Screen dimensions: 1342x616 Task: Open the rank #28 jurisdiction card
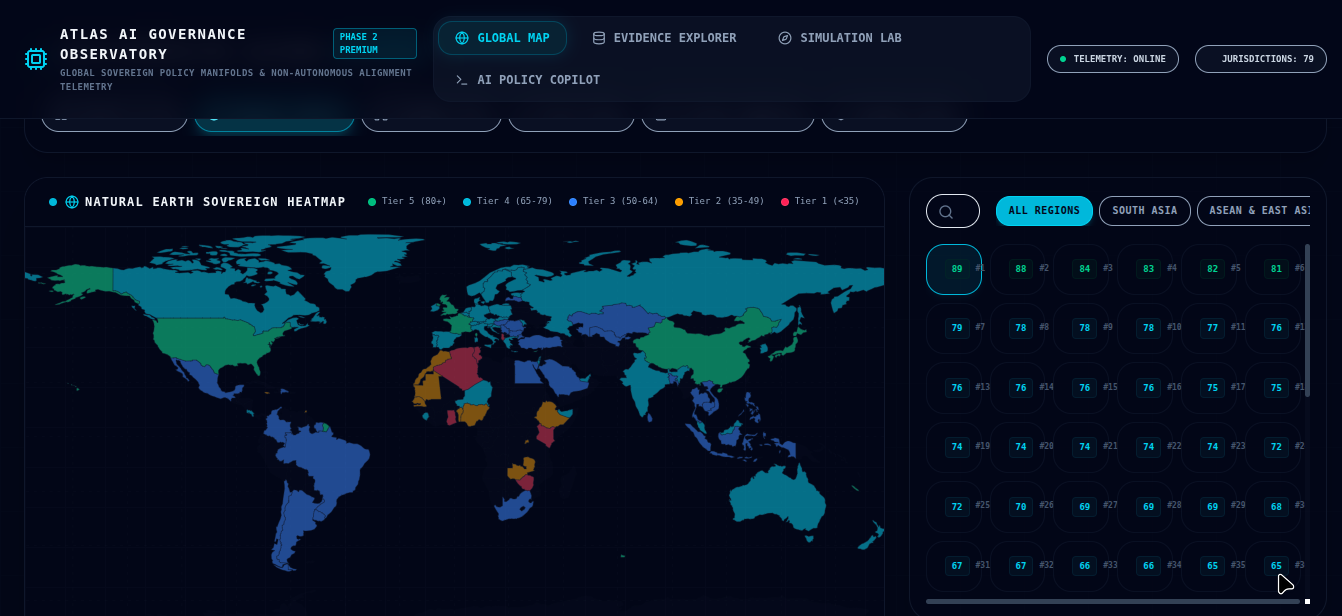click(x=1146, y=507)
